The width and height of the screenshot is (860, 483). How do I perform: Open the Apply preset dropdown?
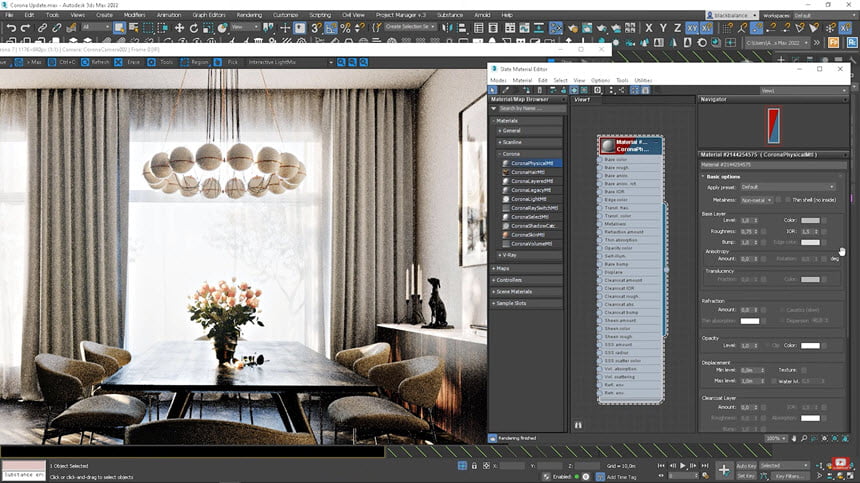(788, 187)
